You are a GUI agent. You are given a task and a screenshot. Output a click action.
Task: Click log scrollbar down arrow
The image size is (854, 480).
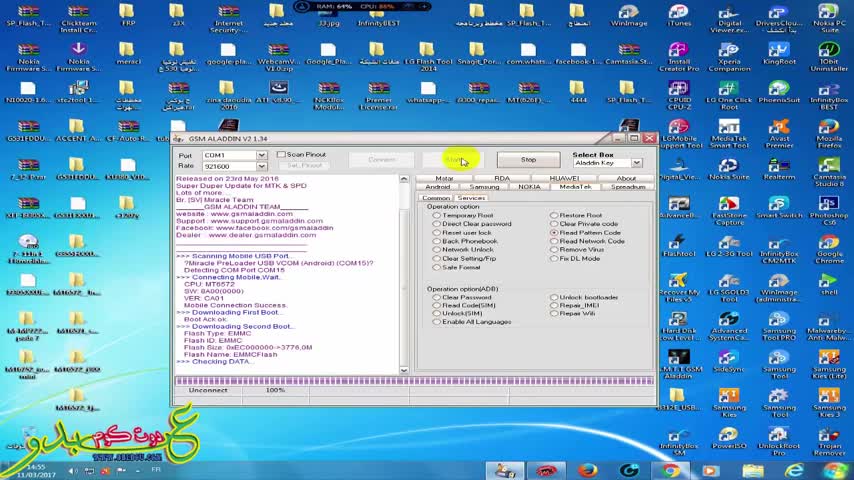click(404, 370)
